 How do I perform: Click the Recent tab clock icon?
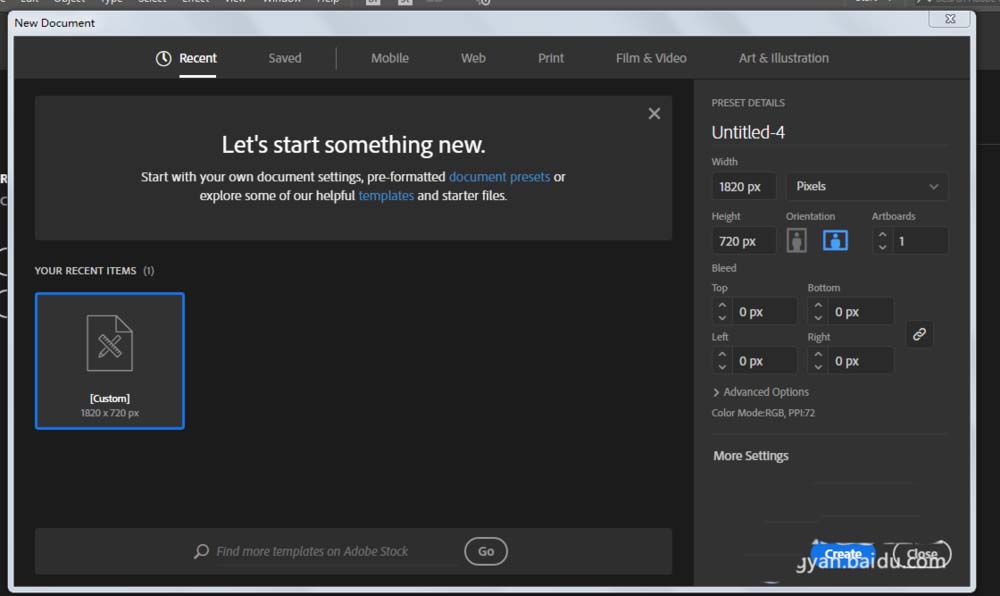coord(163,58)
